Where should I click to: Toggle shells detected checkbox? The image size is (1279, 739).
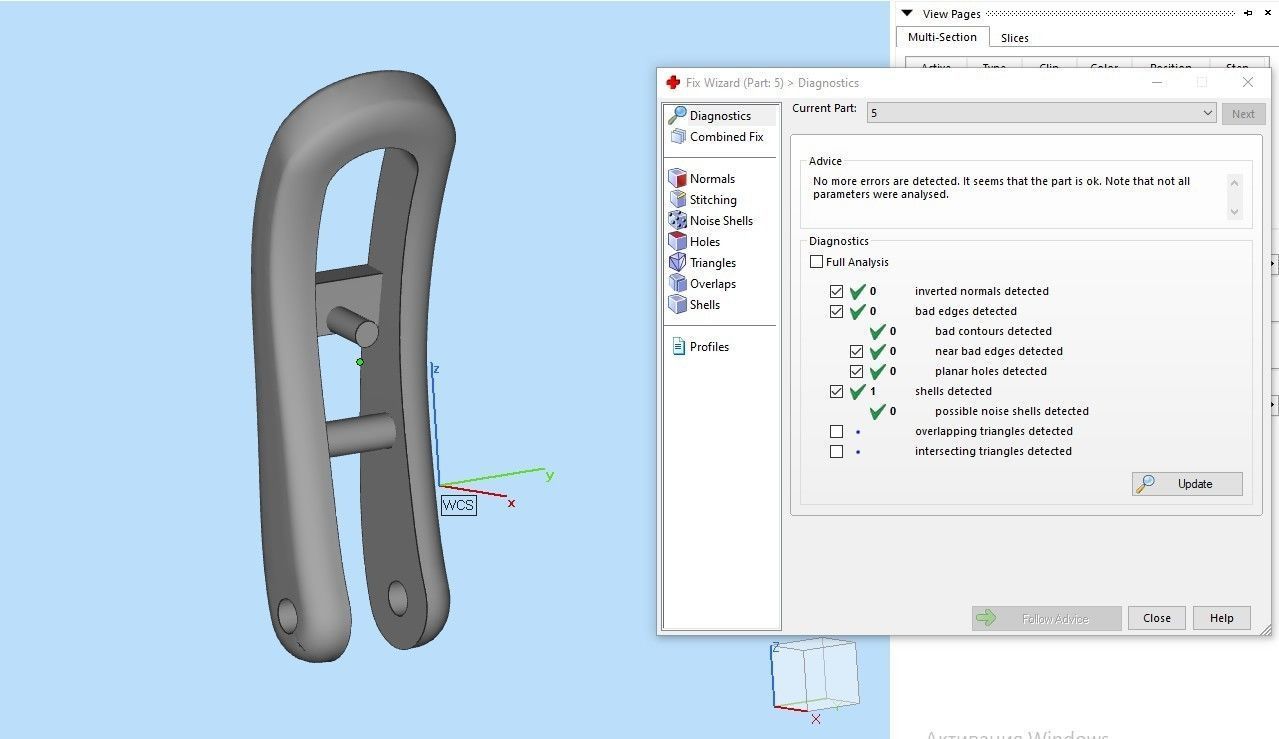[x=837, y=392]
